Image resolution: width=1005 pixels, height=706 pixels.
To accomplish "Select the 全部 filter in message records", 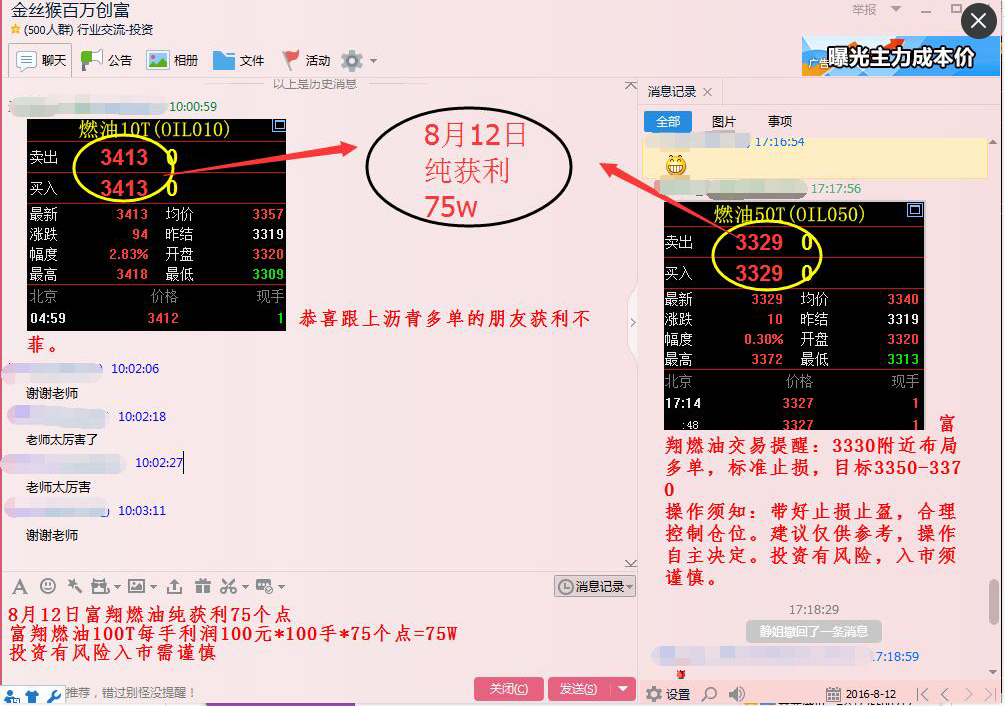I will tap(668, 121).
